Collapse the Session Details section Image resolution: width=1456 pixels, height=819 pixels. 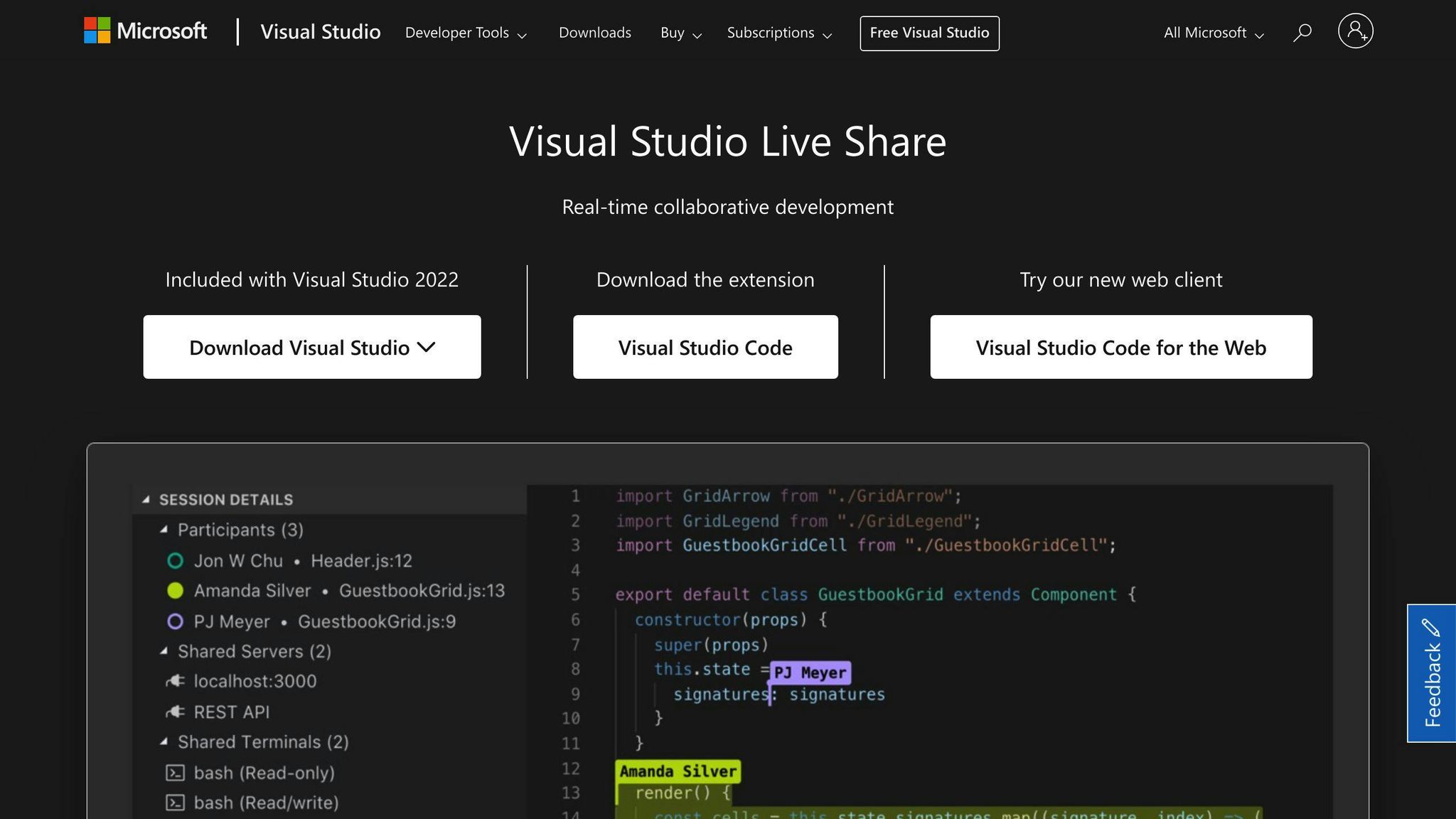pyautogui.click(x=146, y=500)
